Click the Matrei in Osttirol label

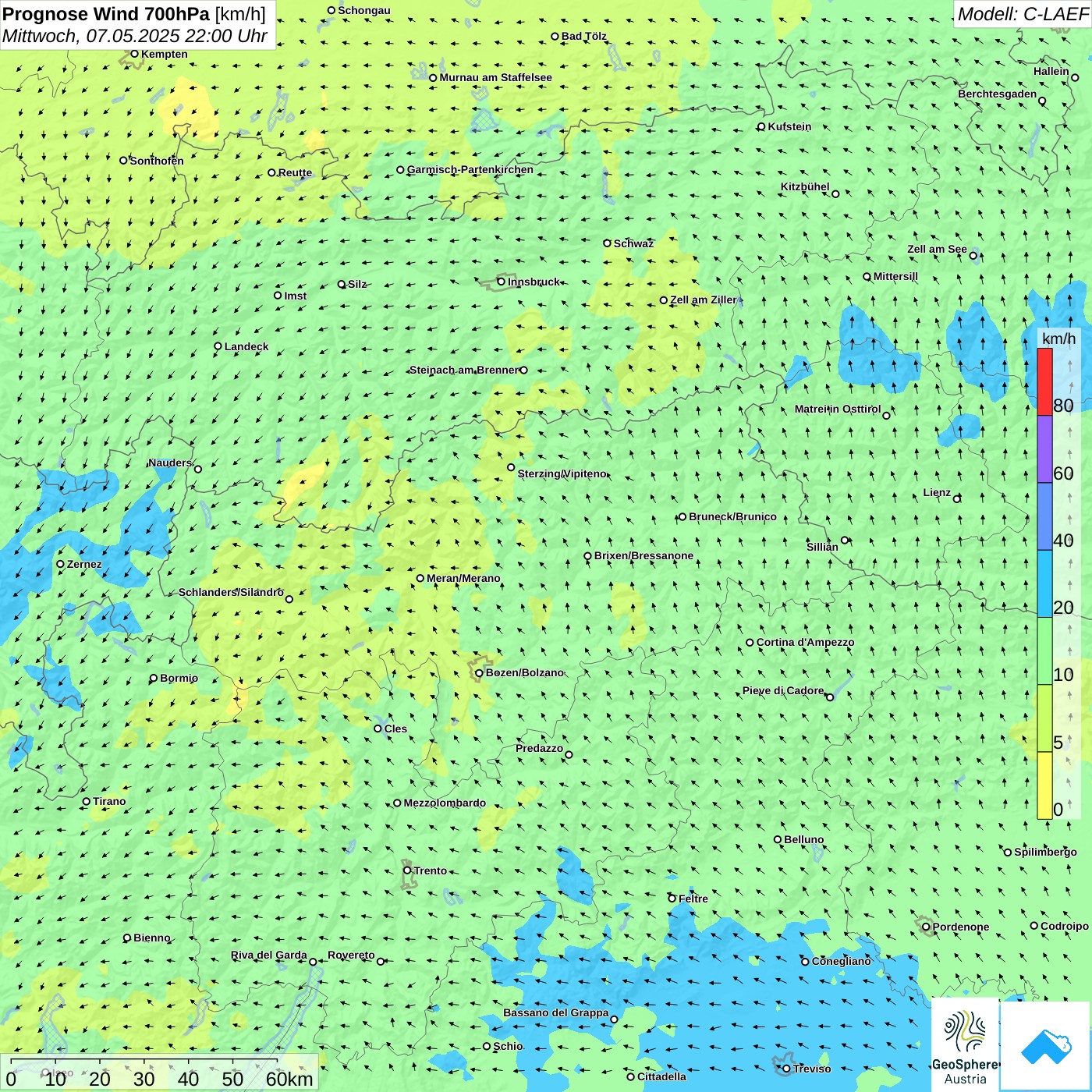[838, 409]
